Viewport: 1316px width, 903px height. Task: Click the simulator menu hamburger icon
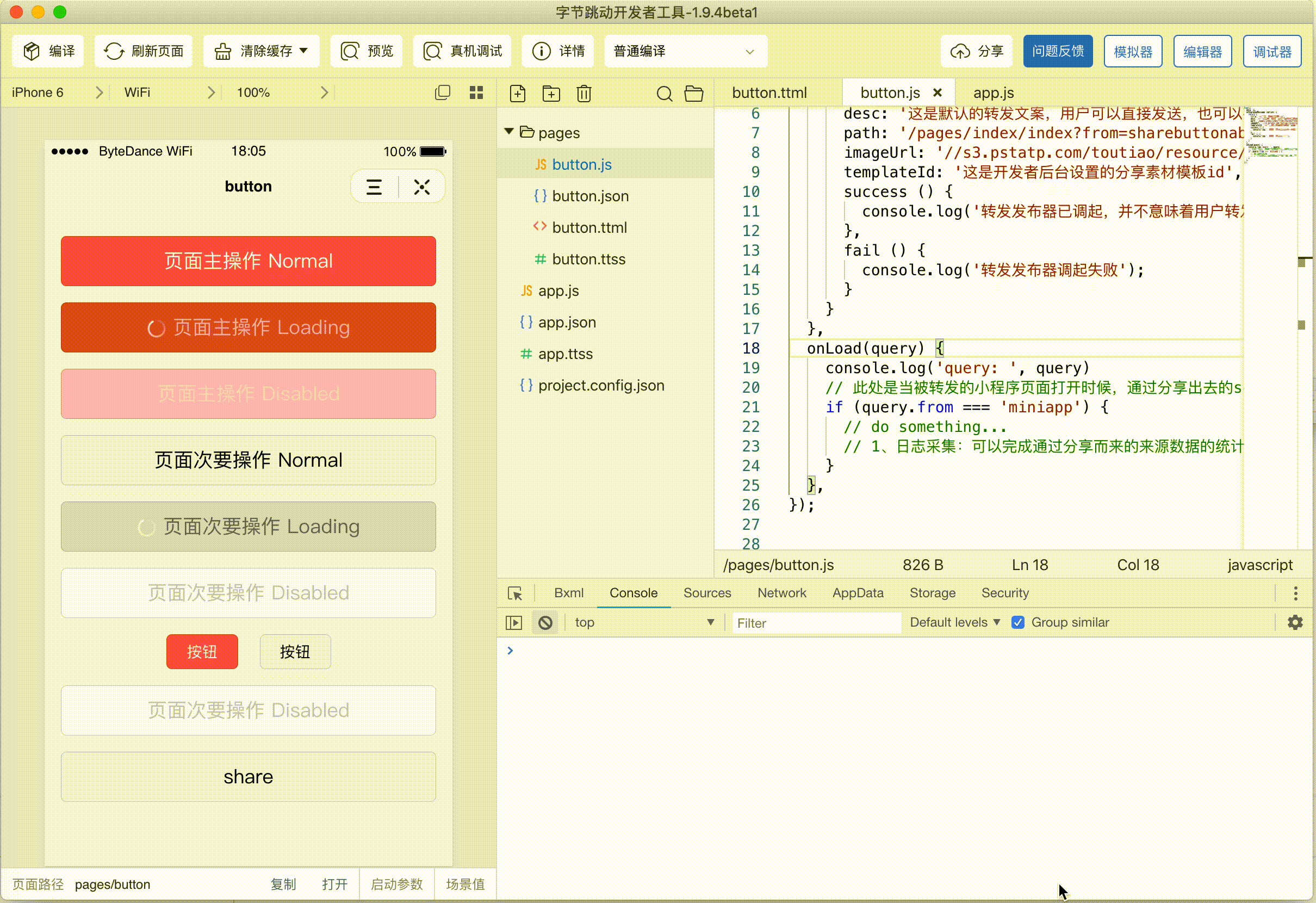(374, 187)
